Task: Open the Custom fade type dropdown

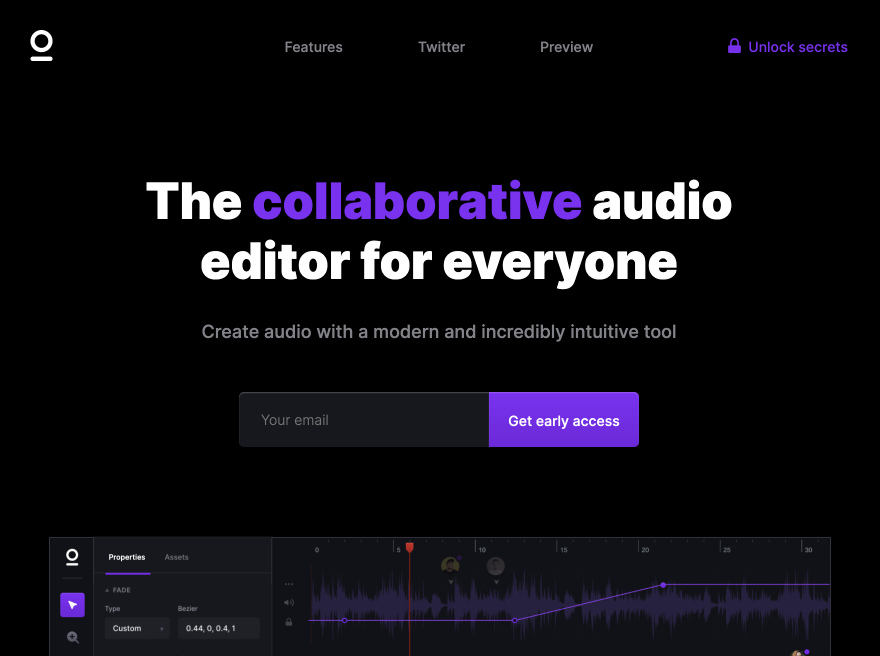Action: pos(137,629)
